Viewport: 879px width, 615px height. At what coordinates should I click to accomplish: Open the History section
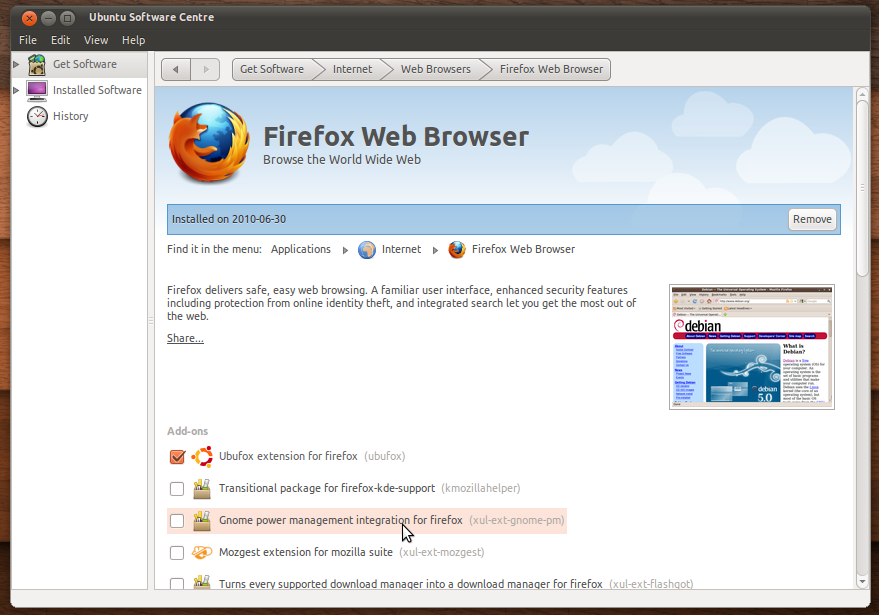[69, 115]
